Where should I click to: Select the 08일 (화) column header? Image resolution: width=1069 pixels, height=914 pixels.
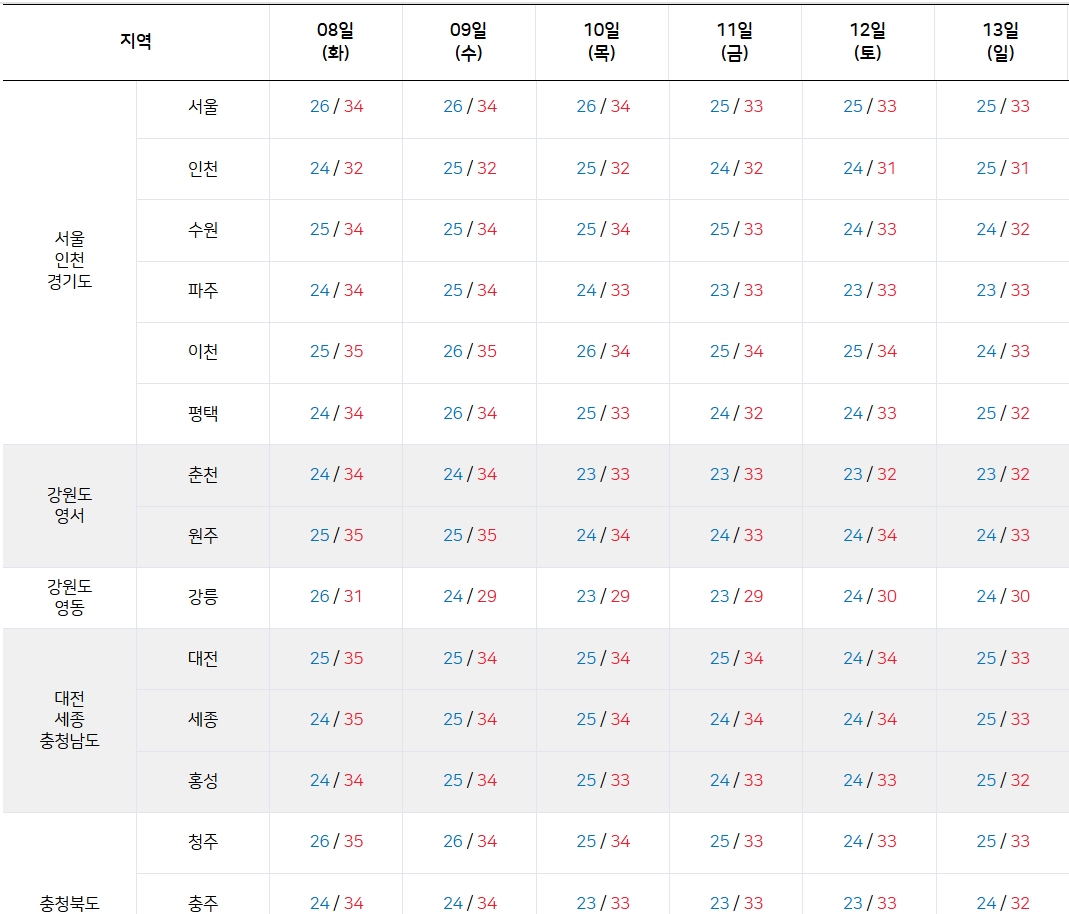tap(335, 42)
